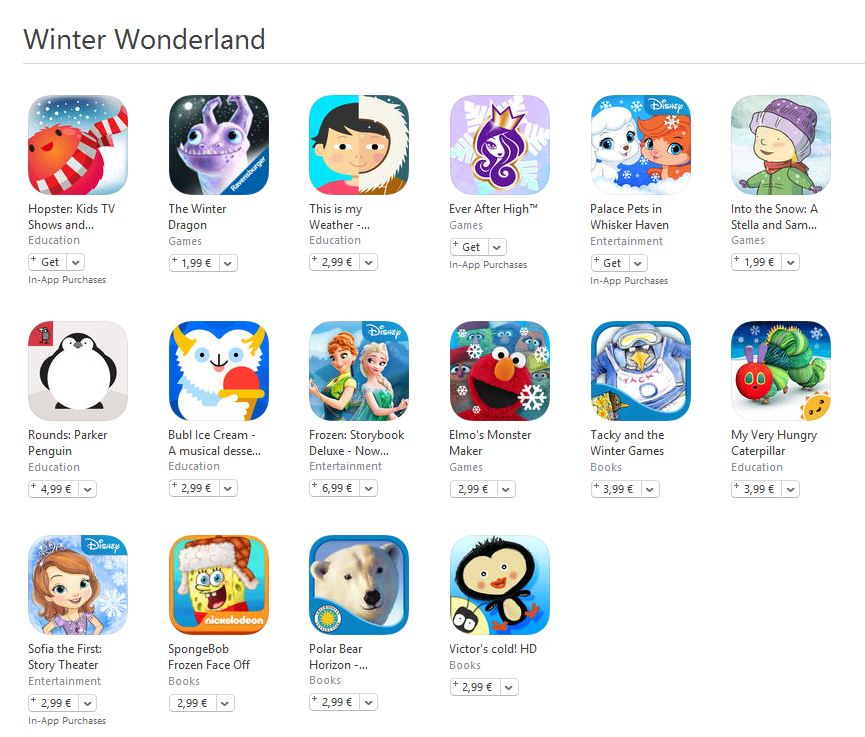This screenshot has width=865, height=737.
Task: Expand price dropdown for The Winter Dragon
Action: [x=228, y=263]
